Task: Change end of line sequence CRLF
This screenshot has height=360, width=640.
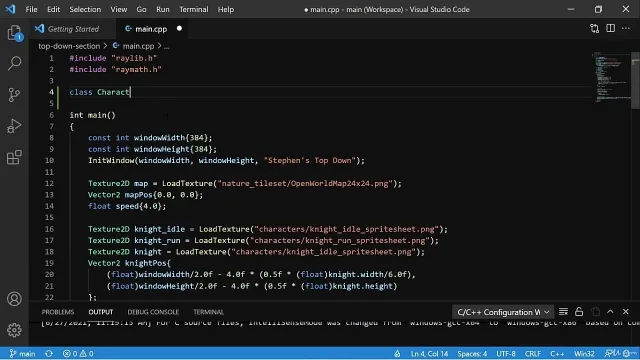Action: coord(533,353)
